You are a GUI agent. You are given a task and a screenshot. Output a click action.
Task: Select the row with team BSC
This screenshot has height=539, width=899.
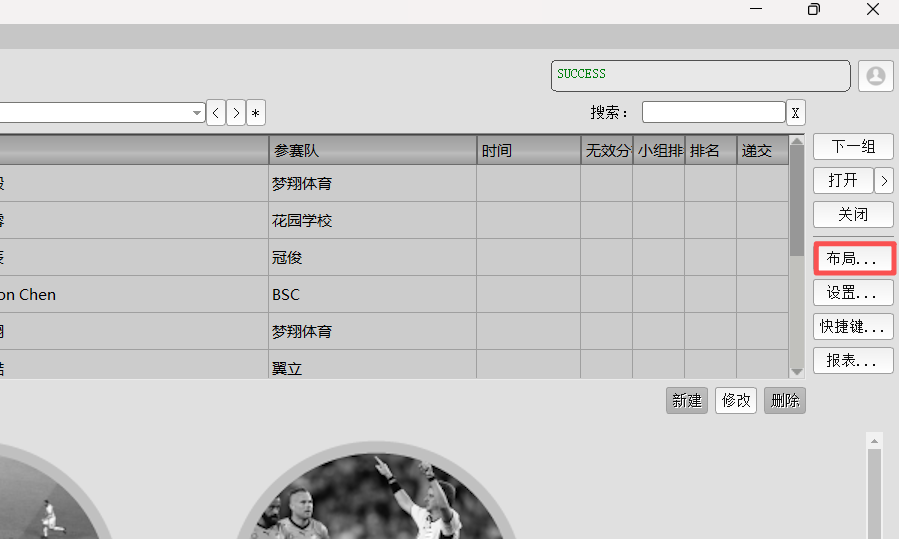(x=372, y=295)
